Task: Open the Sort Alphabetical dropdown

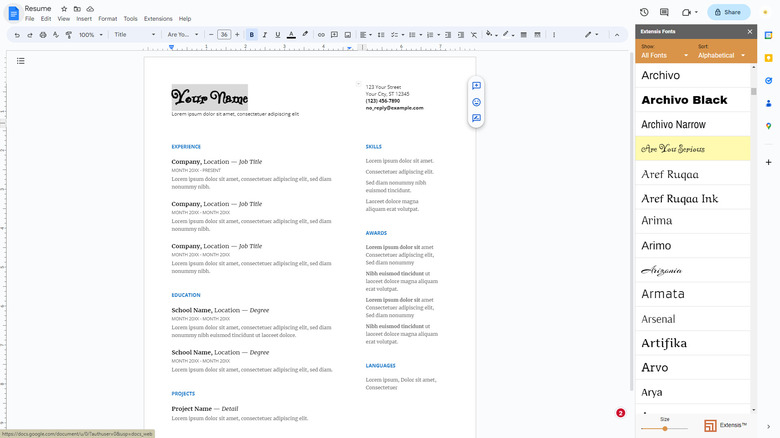Action: 721,56
